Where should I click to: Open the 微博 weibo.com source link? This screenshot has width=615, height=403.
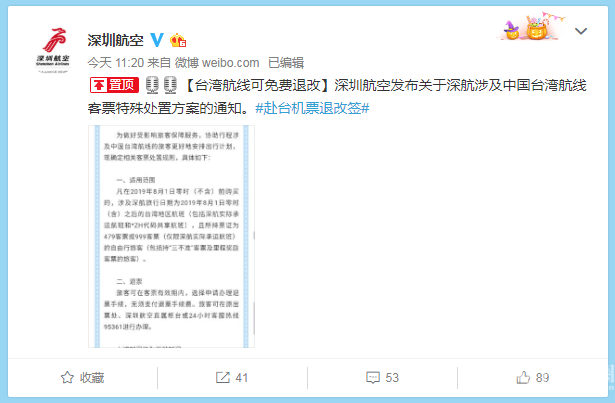coord(217,63)
